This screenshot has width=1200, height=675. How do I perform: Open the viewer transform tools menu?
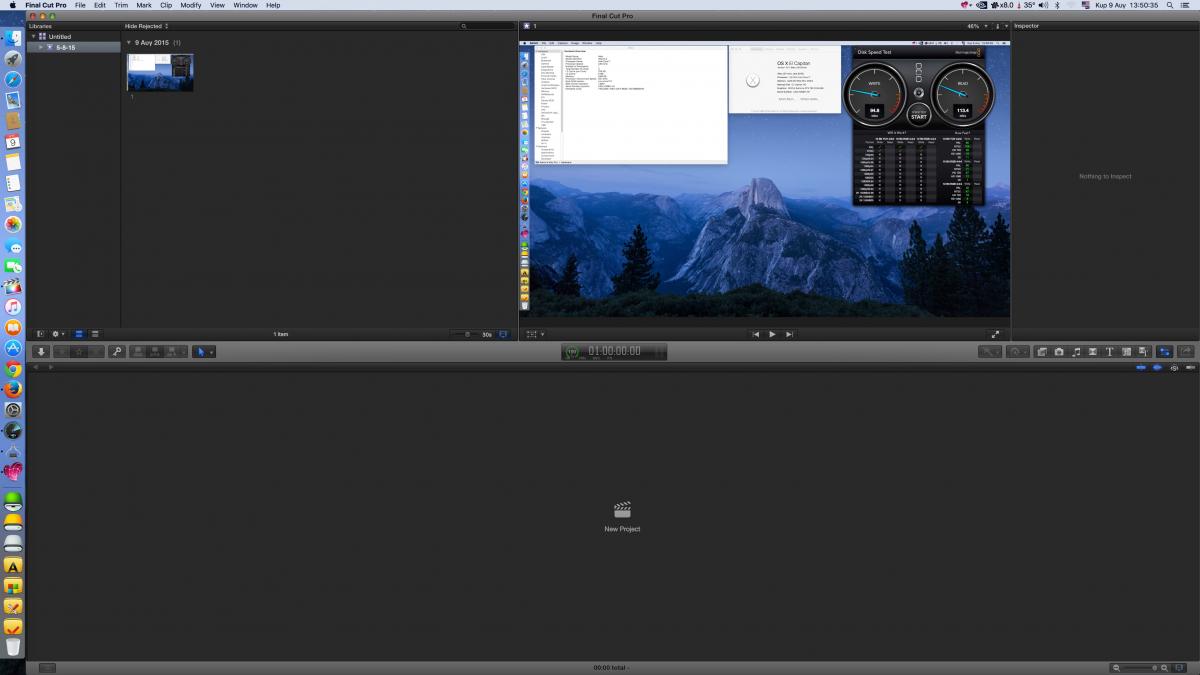(535, 334)
